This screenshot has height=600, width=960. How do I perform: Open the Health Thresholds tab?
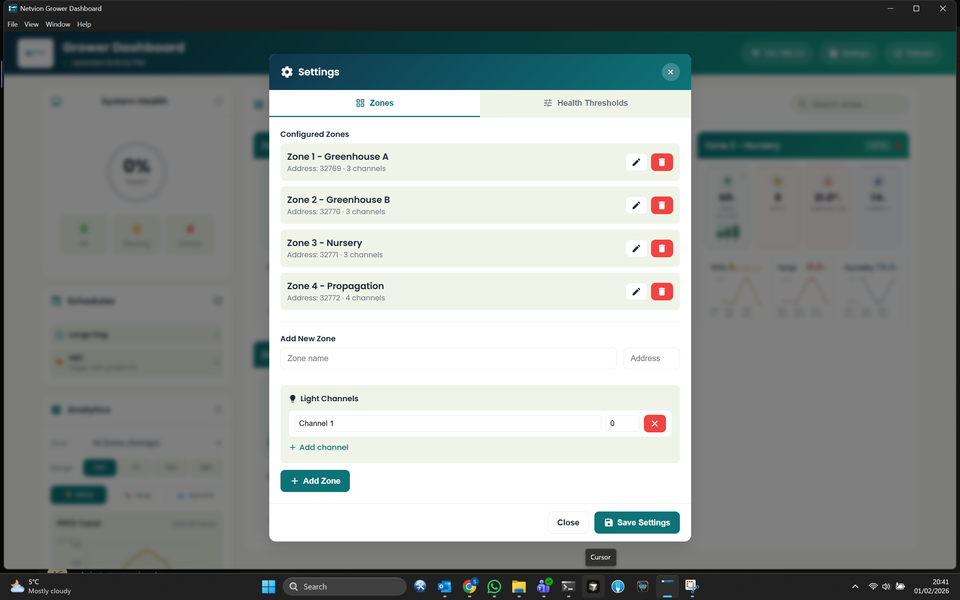pyautogui.click(x=585, y=103)
